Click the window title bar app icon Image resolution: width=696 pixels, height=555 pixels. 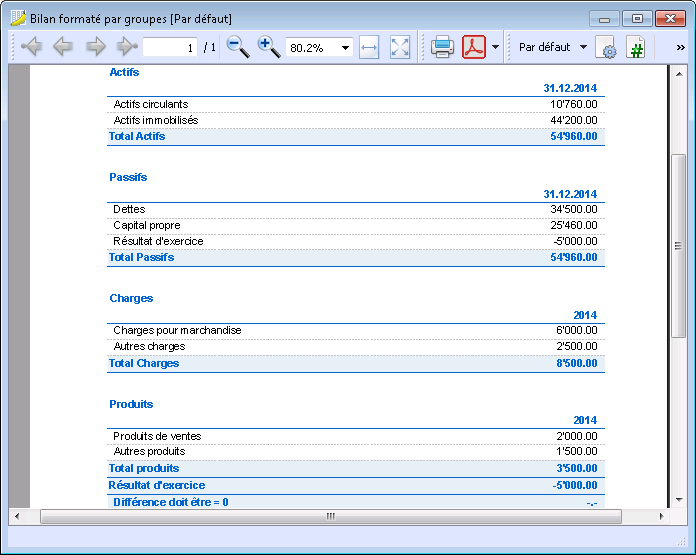[x=18, y=18]
